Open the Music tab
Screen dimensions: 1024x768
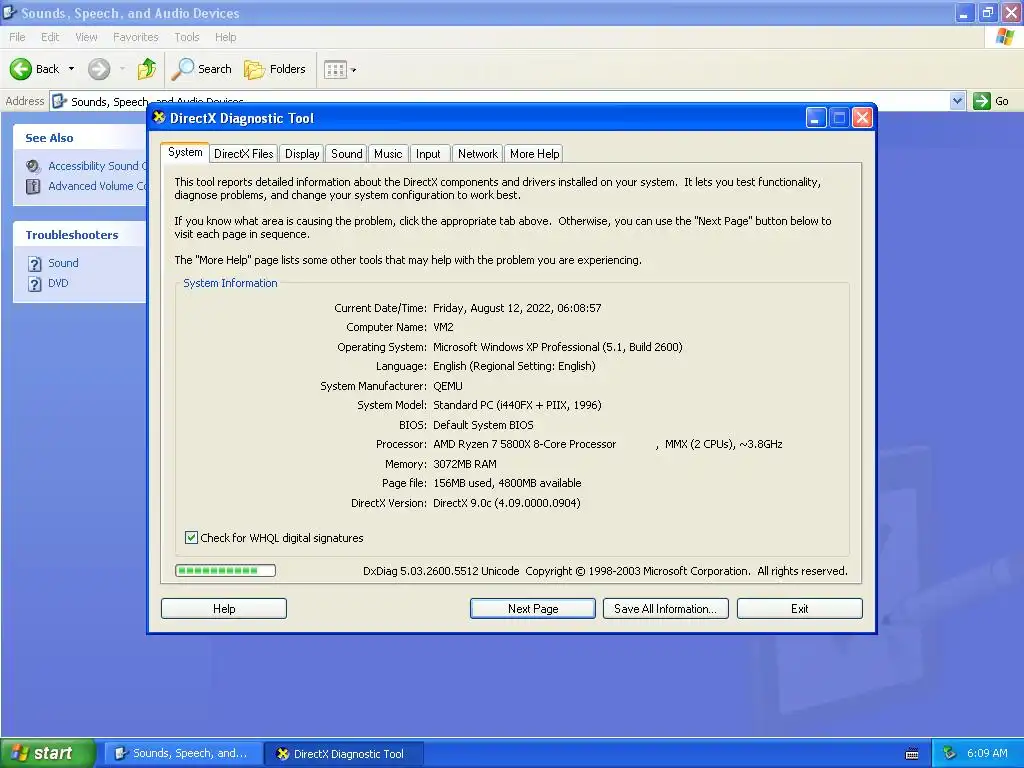pos(388,153)
